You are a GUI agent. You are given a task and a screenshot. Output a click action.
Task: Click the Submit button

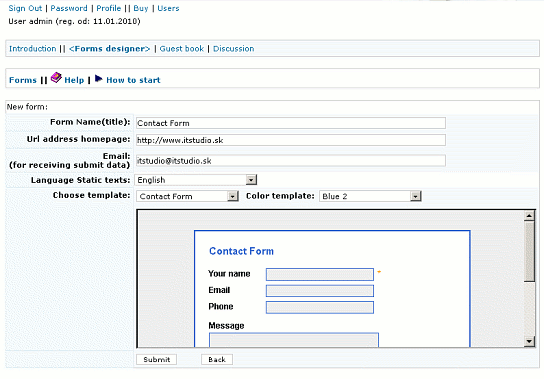156,360
